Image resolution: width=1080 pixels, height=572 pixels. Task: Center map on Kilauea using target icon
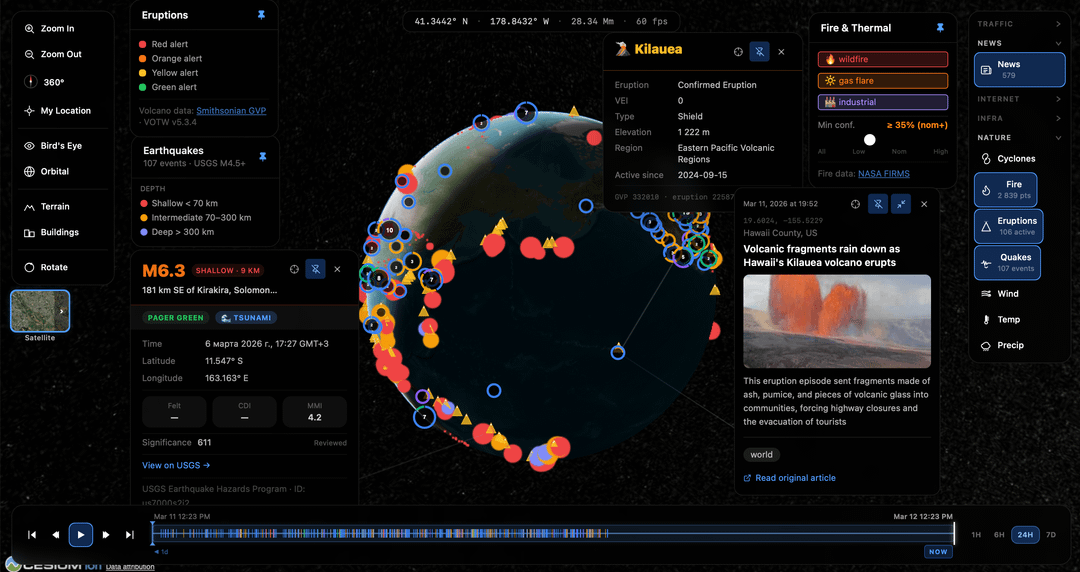click(x=738, y=51)
